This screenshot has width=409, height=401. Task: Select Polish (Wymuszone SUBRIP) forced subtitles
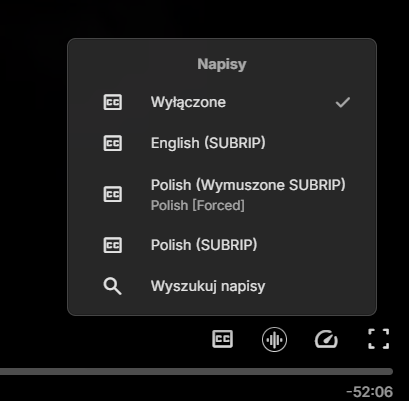(222, 194)
